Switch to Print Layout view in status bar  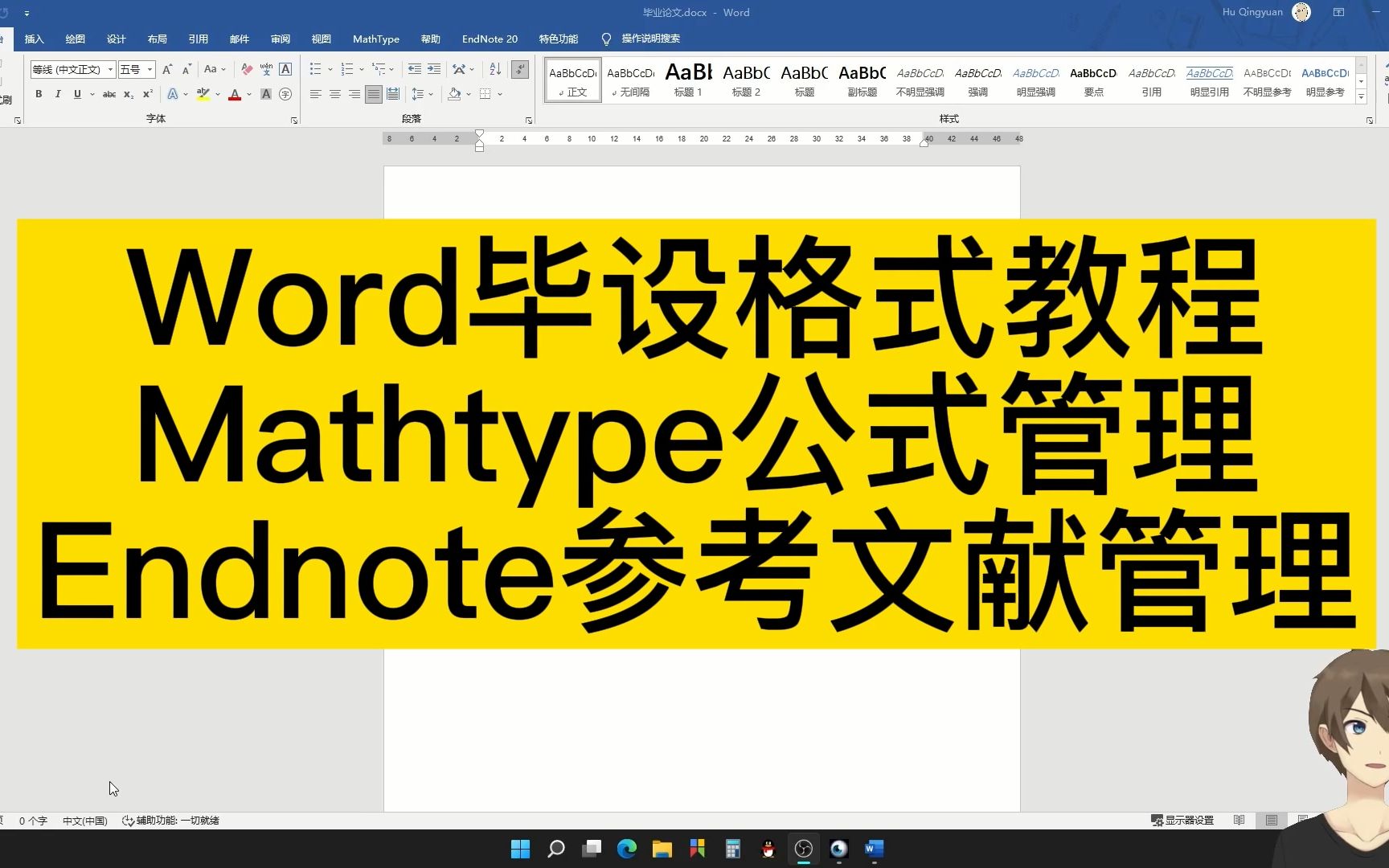(x=1272, y=821)
